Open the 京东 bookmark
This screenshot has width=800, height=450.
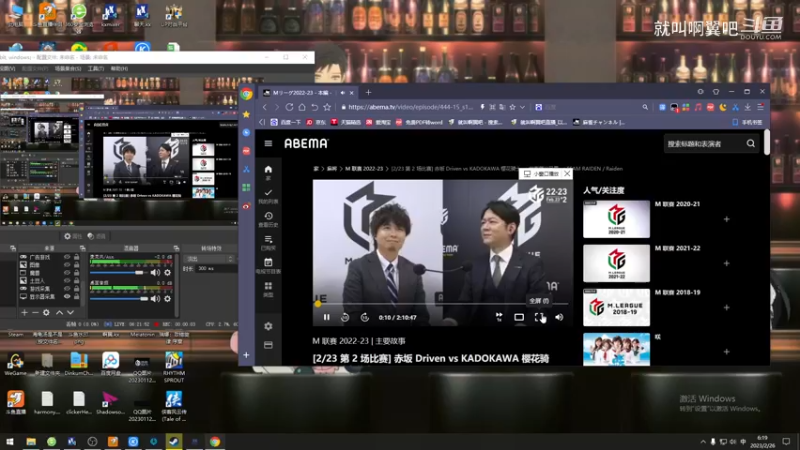pyautogui.click(x=316, y=122)
